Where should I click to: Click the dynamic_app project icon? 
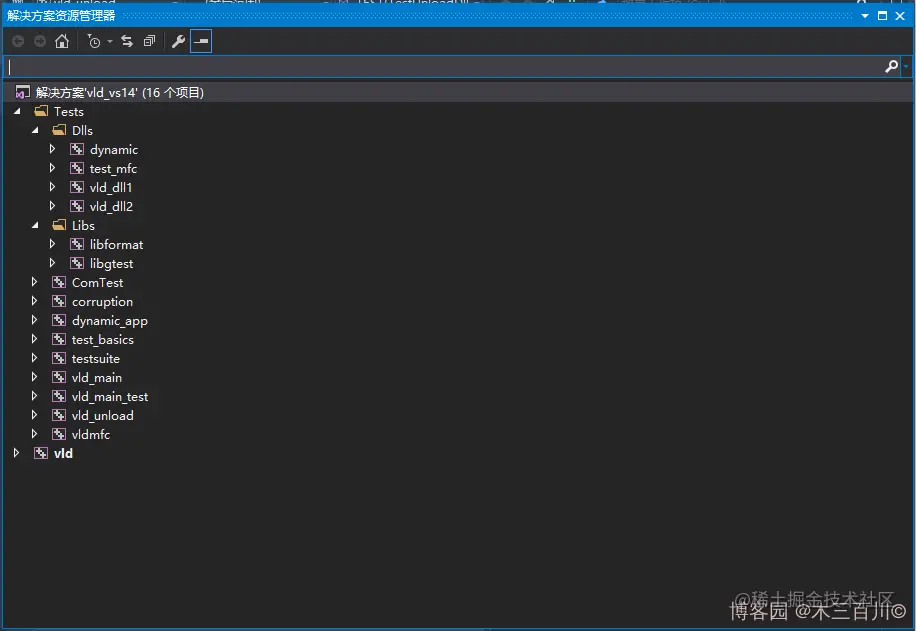58,320
